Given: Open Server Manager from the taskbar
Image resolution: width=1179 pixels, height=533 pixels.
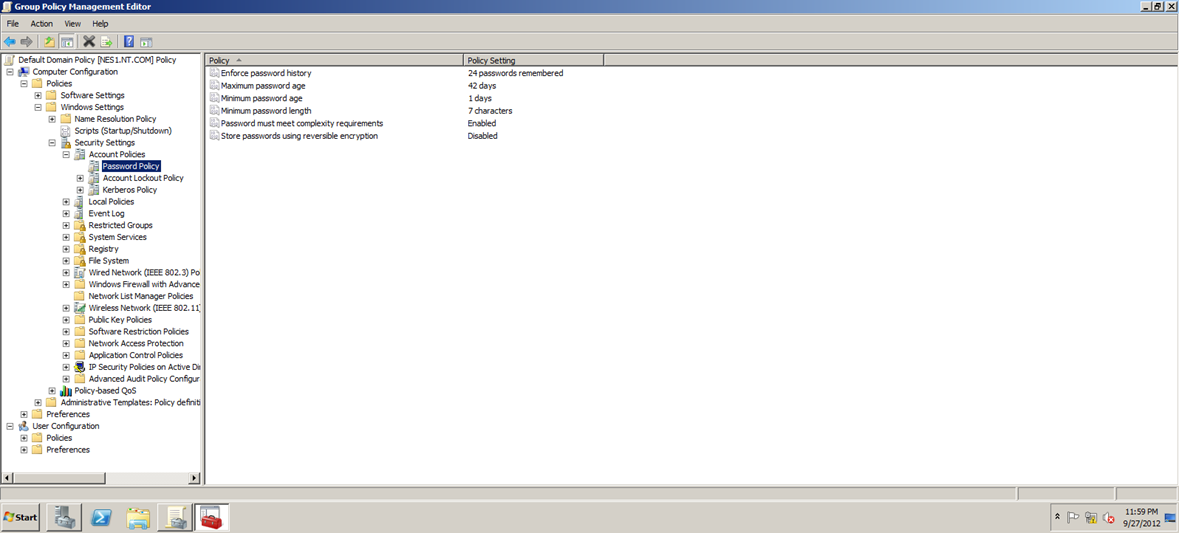Looking at the screenshot, I should point(64,517).
